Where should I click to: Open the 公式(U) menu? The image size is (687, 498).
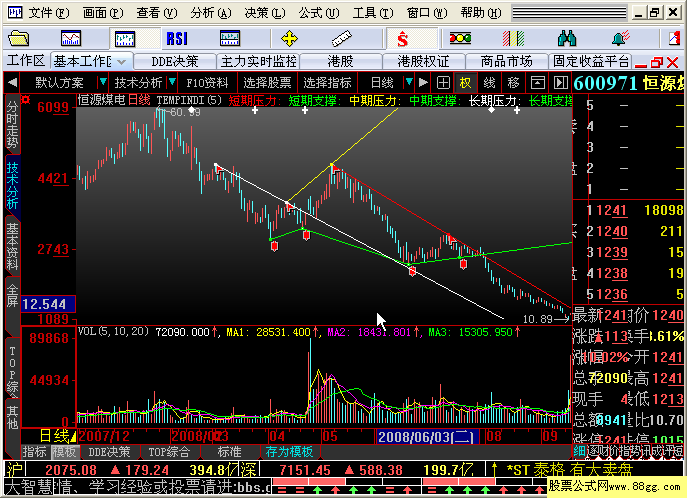(319, 13)
